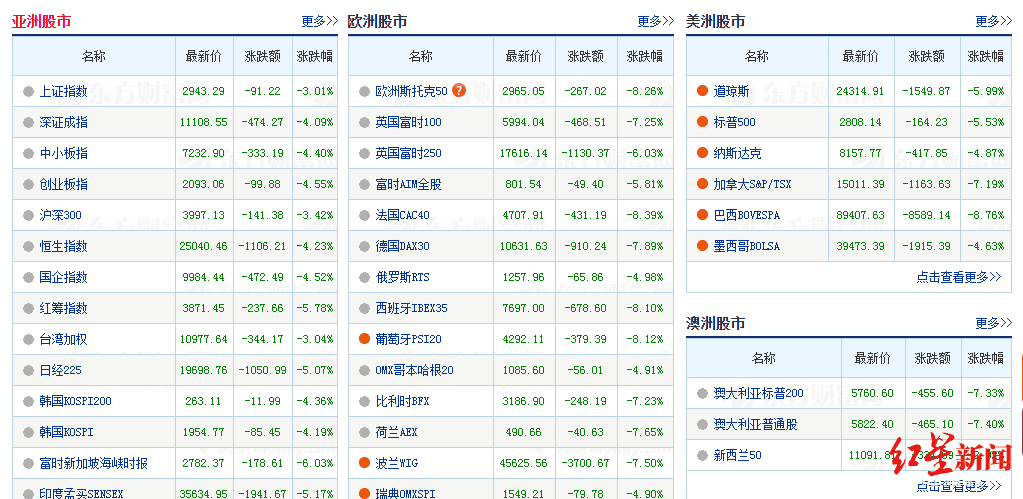
Task: Open 更多>> for 亚洲股市
Action: click(x=320, y=21)
